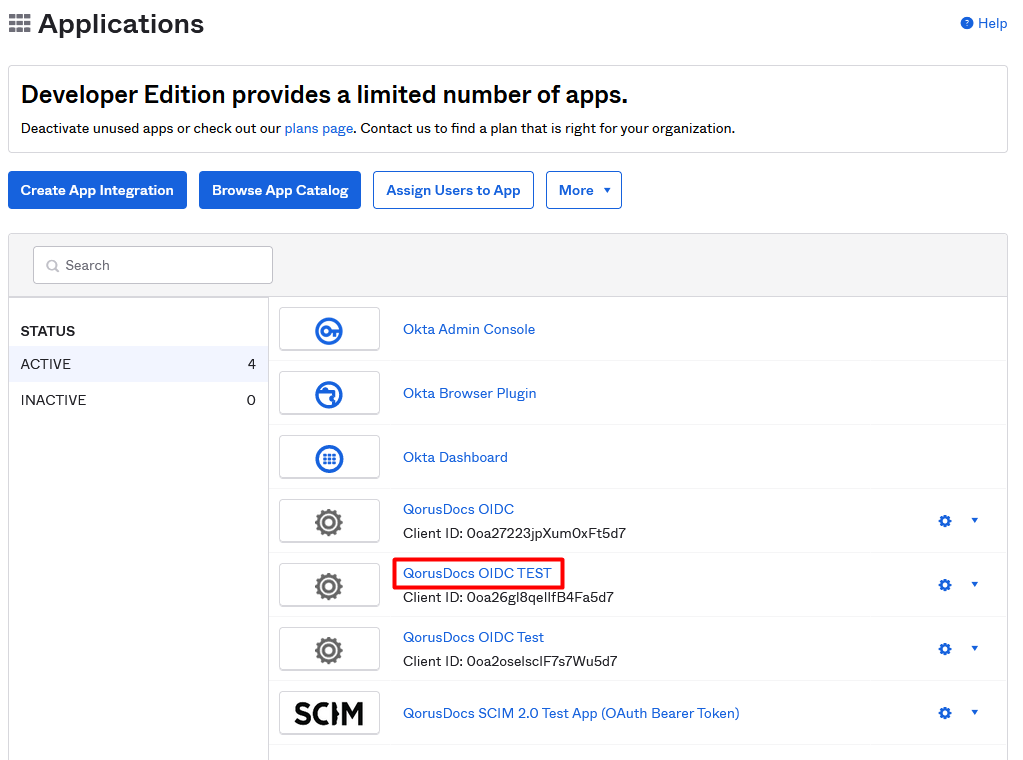This screenshot has width=1023, height=760.
Task: Follow the plans page link
Action: [x=318, y=129]
